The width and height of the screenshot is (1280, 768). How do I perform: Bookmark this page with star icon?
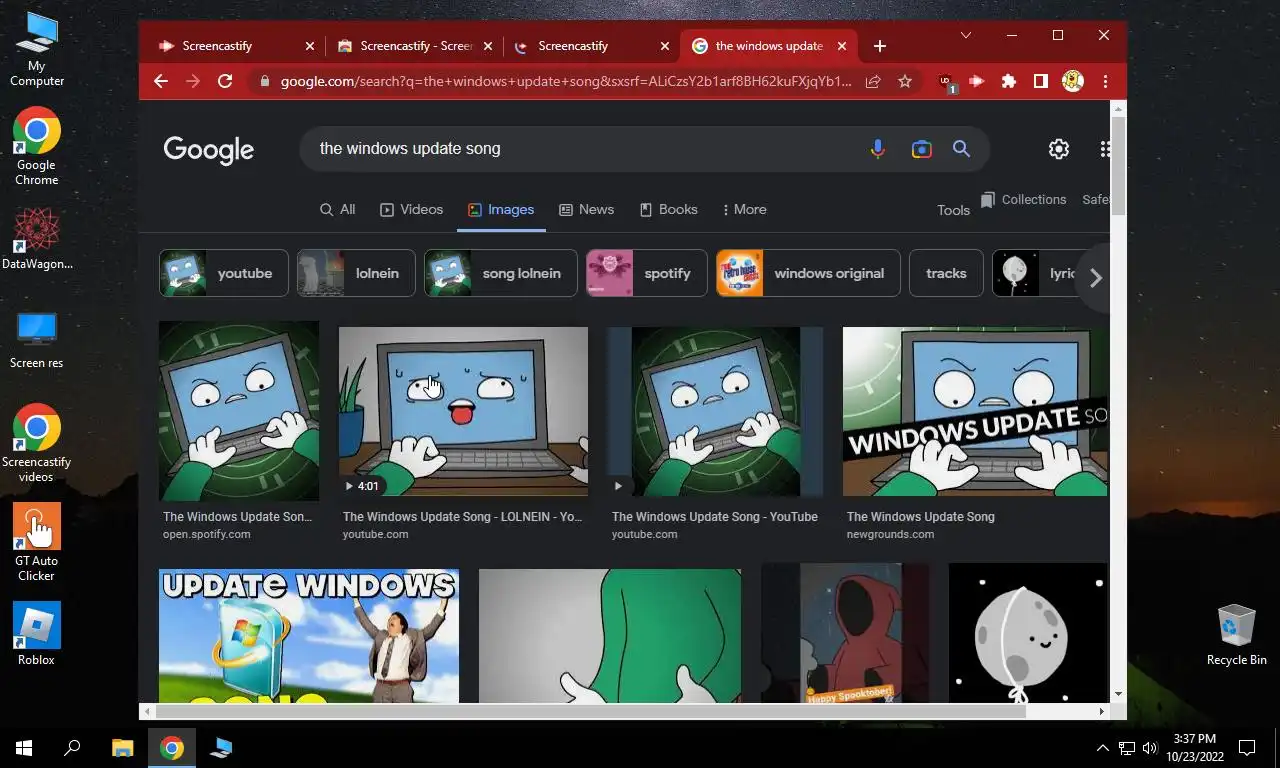coord(905,81)
